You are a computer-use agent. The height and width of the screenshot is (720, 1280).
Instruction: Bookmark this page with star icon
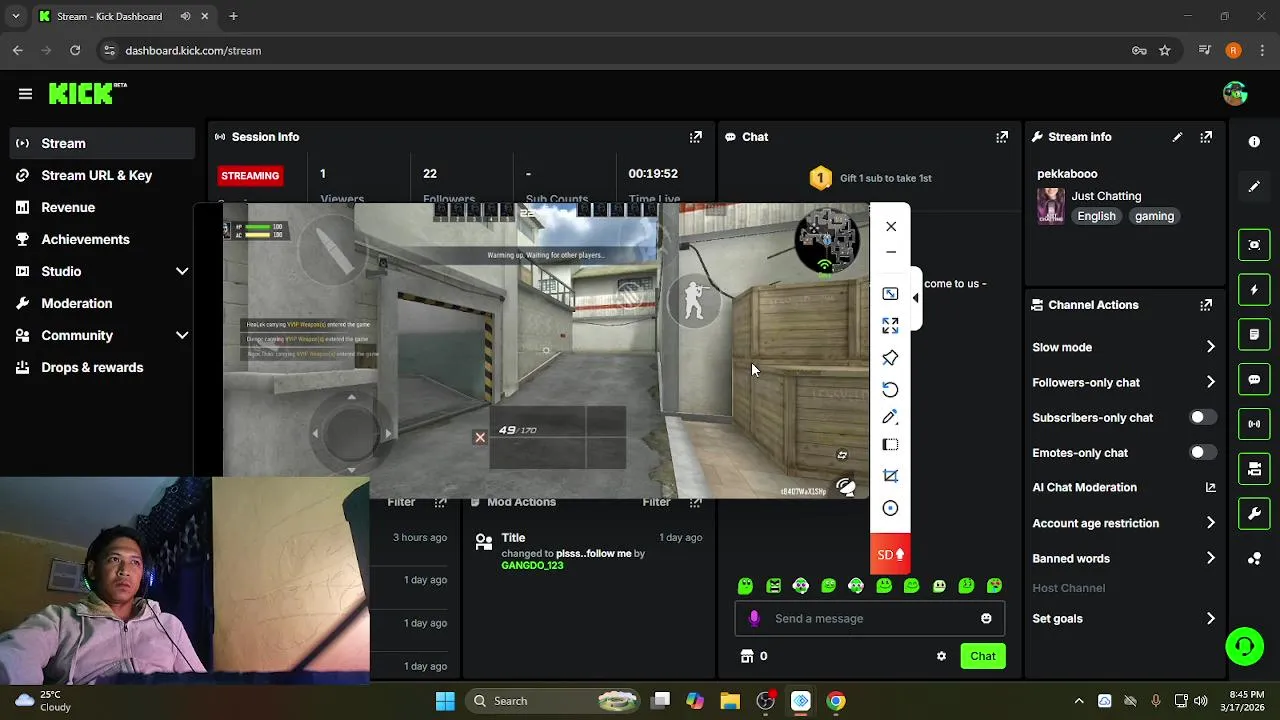[x=1165, y=50]
